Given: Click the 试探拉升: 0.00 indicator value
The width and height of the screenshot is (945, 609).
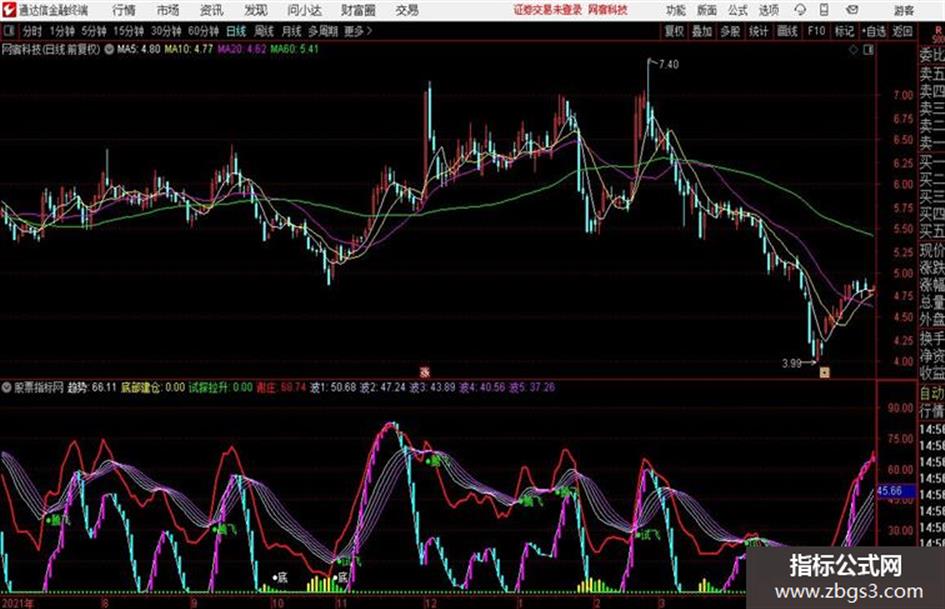Looking at the screenshot, I should click(x=221, y=387).
